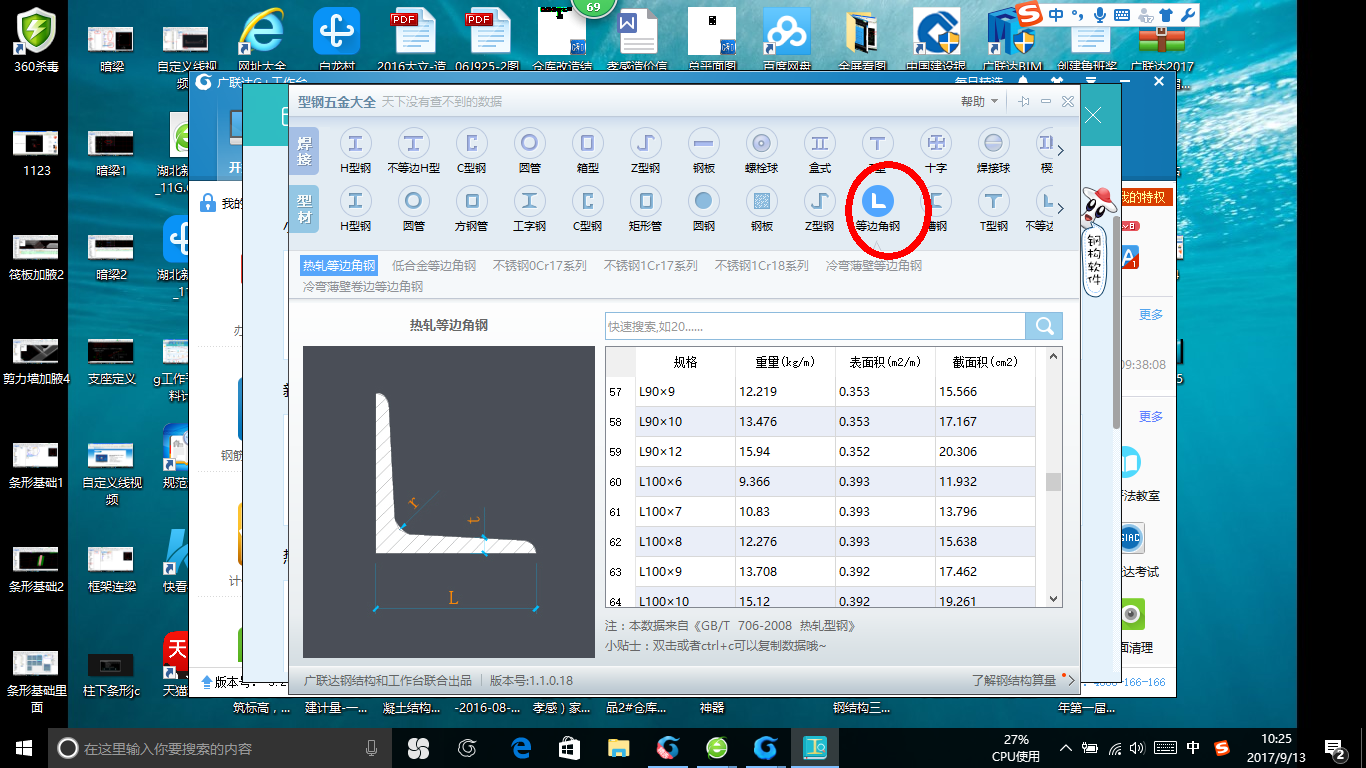Select welded 圆管 icon in 焊接 row
The height and width of the screenshot is (768, 1366).
point(529,143)
